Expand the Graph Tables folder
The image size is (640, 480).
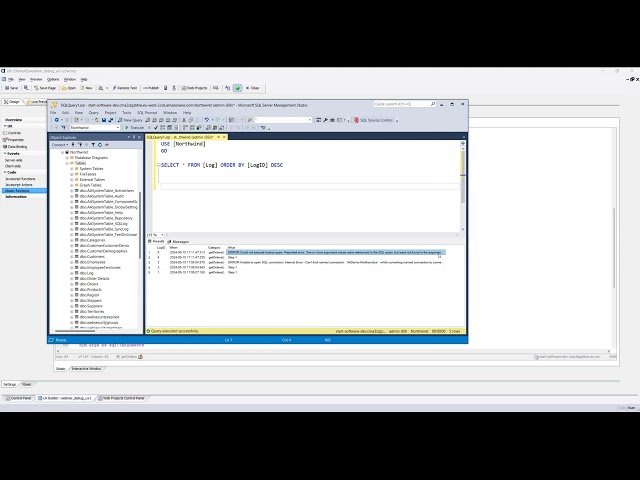72,185
